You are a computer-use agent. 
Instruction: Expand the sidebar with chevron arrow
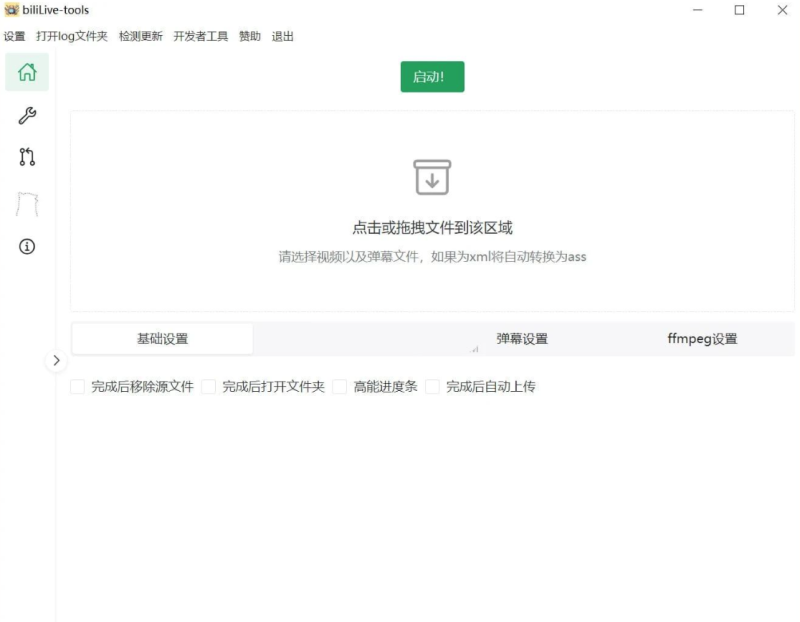[56, 361]
